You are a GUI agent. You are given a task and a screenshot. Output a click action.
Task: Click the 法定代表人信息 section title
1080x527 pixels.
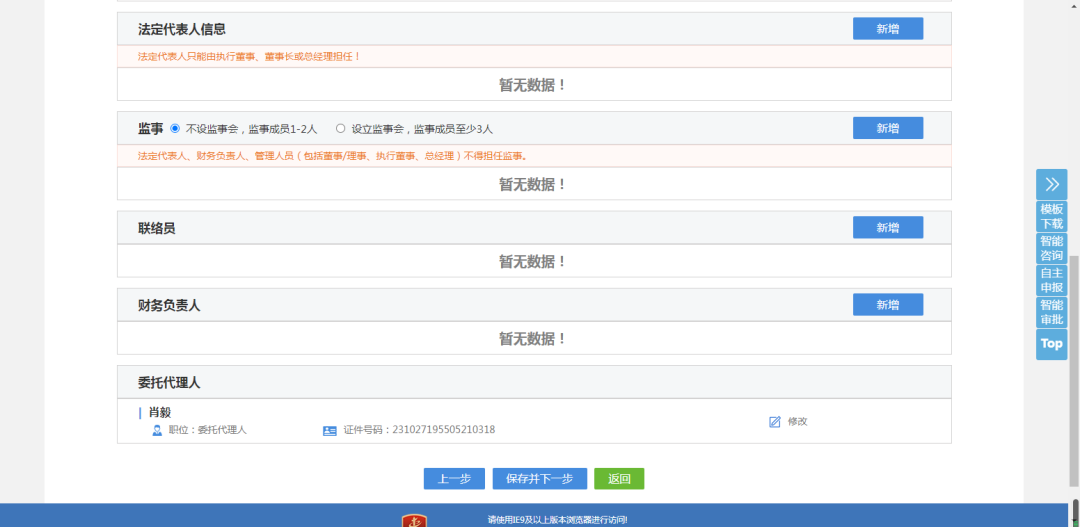point(182,29)
